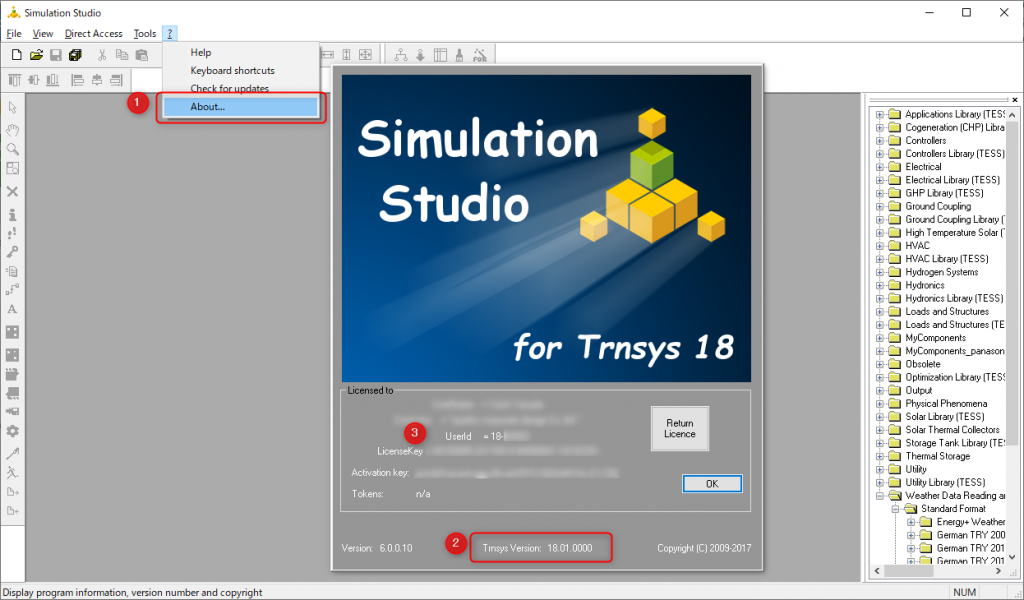1024x600 pixels.
Task: Select the arrow selection tool
Action: (12, 107)
